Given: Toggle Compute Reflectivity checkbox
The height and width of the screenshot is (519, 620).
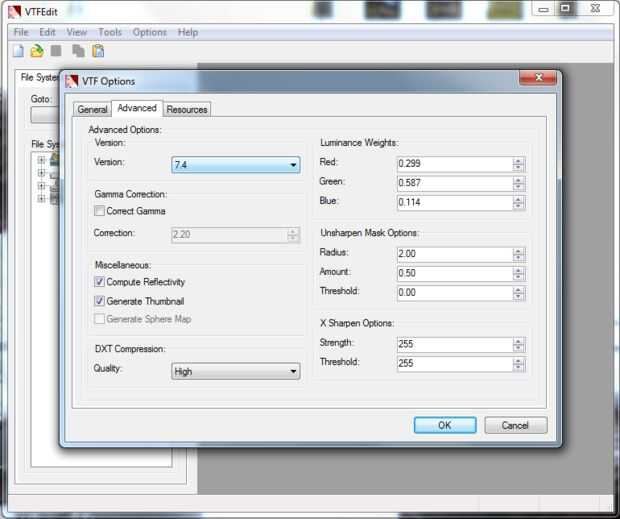Looking at the screenshot, I should pos(99,282).
